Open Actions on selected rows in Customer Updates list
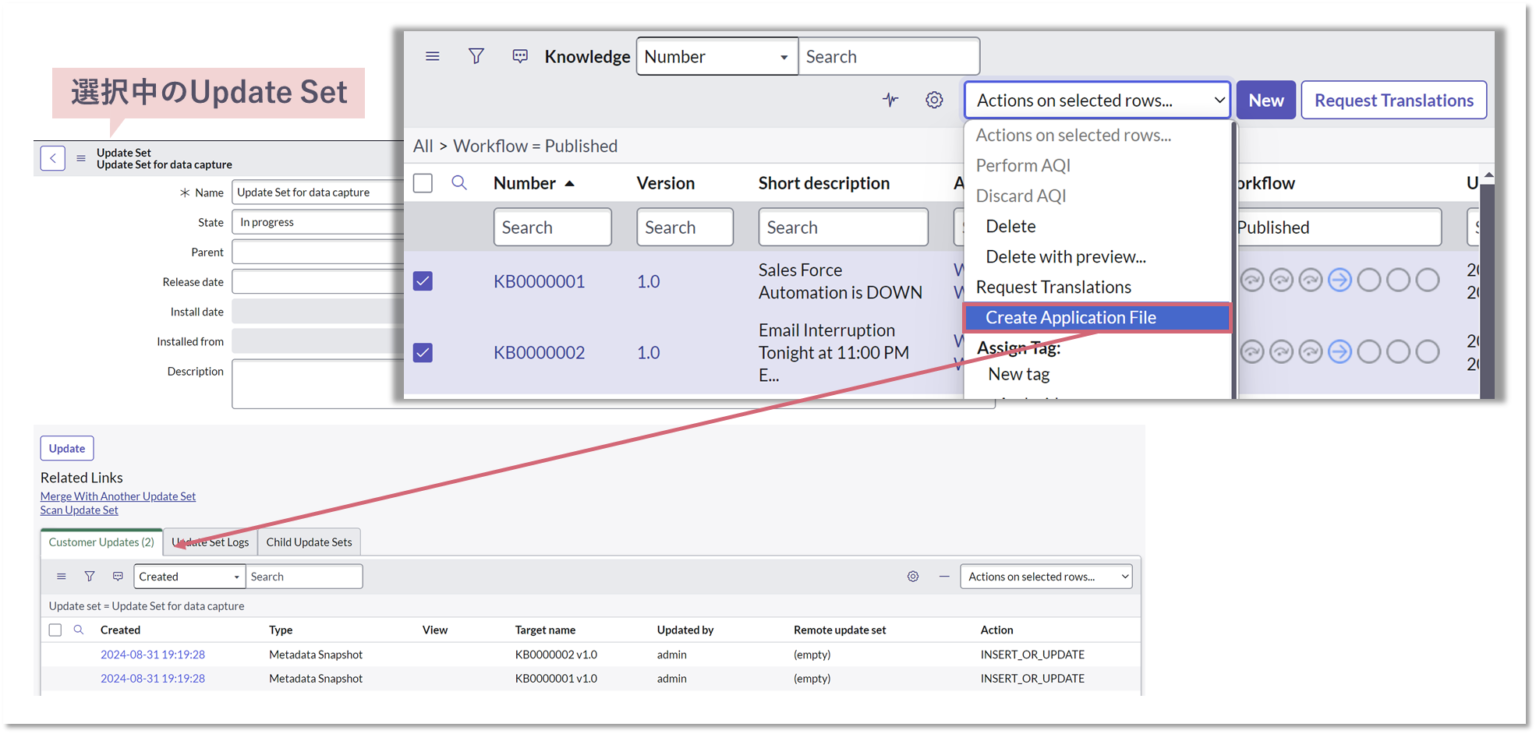 (x=1046, y=576)
